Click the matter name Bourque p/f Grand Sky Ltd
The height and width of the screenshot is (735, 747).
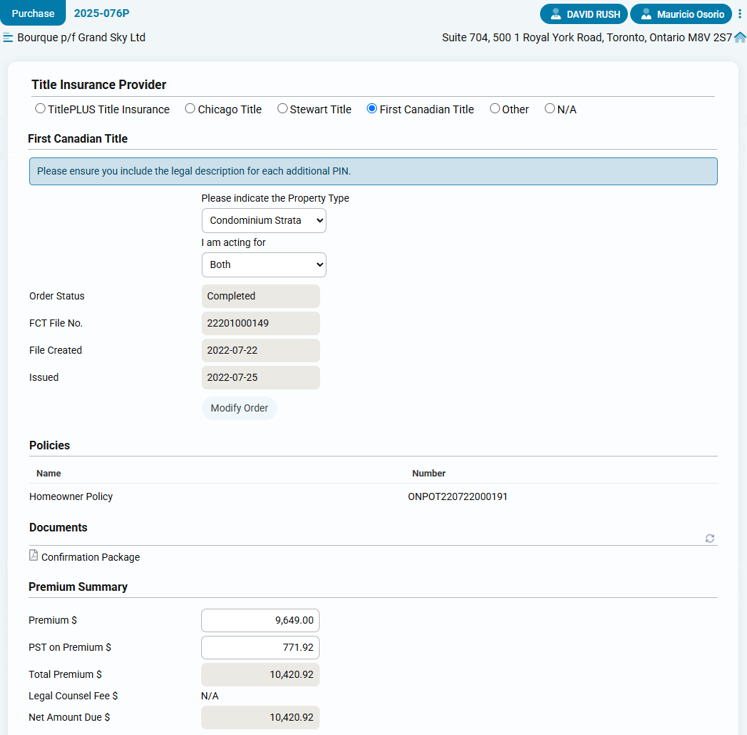click(81, 38)
